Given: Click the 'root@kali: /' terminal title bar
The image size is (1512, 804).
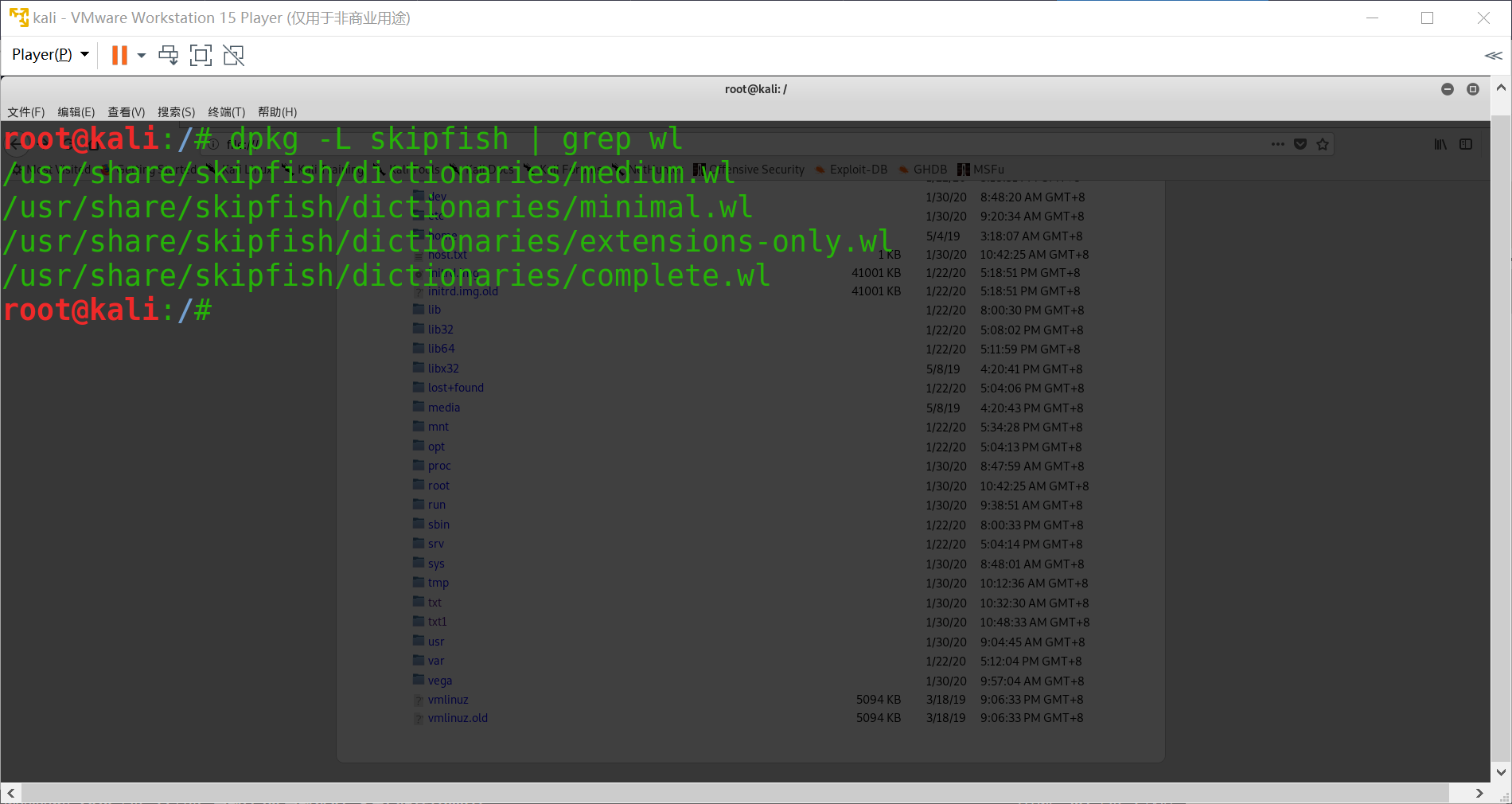Looking at the screenshot, I should (x=755, y=89).
